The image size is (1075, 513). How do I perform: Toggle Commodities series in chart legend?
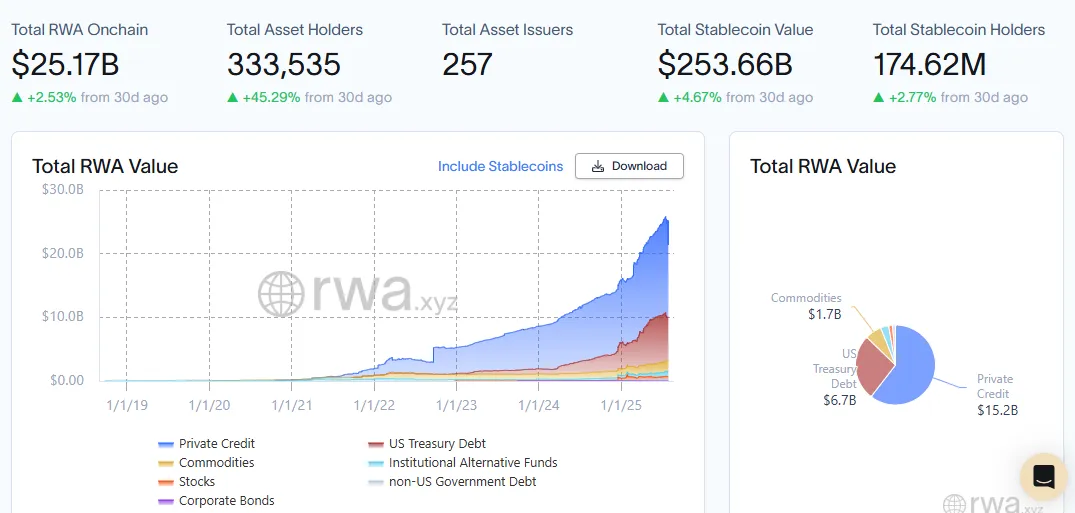pos(206,463)
